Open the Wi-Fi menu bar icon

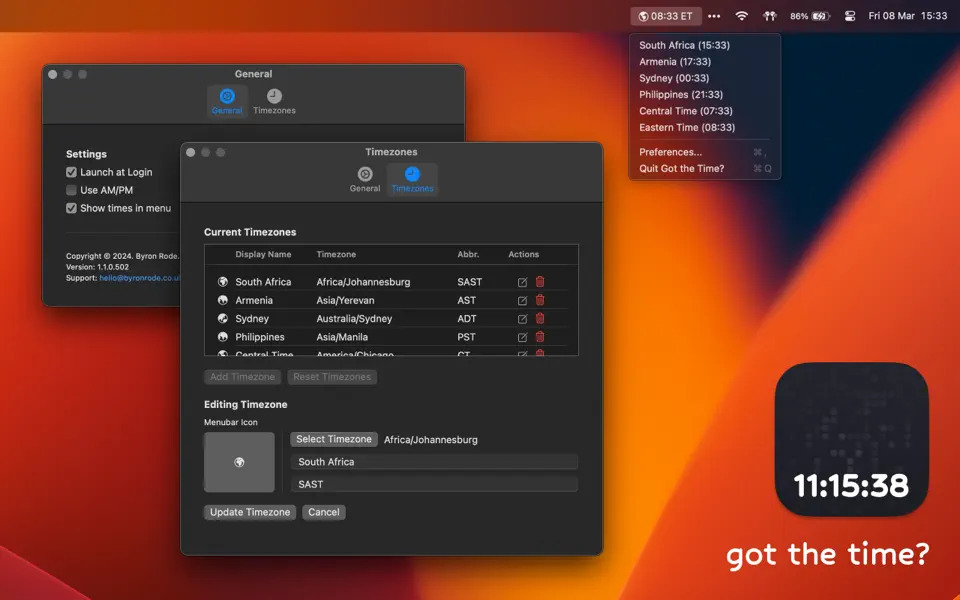click(x=741, y=17)
